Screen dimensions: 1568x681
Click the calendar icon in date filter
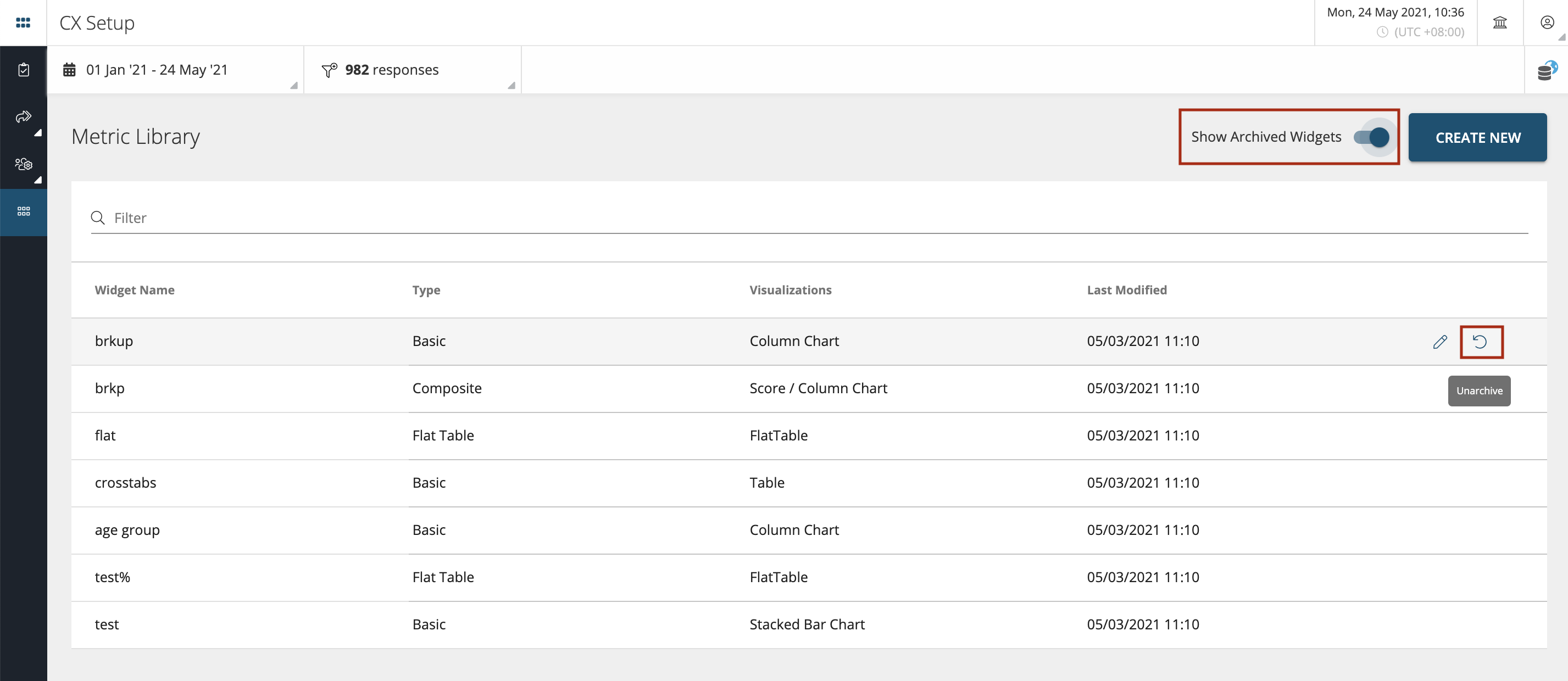click(69, 69)
